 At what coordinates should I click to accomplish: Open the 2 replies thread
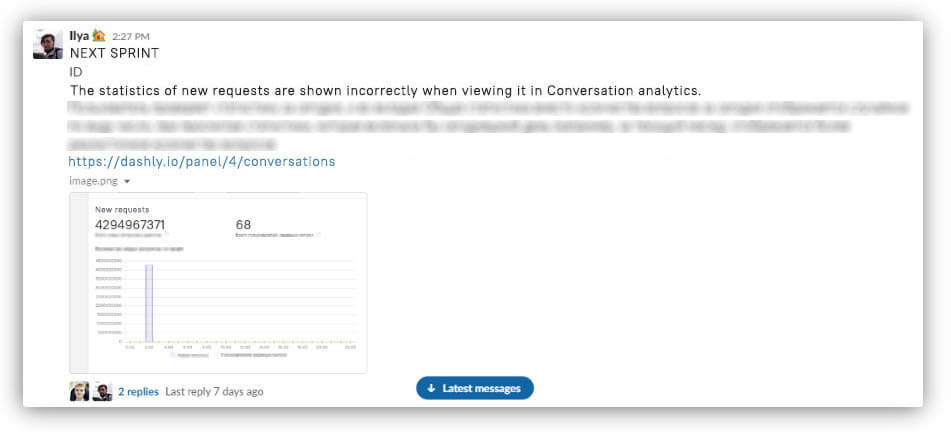click(x=138, y=392)
